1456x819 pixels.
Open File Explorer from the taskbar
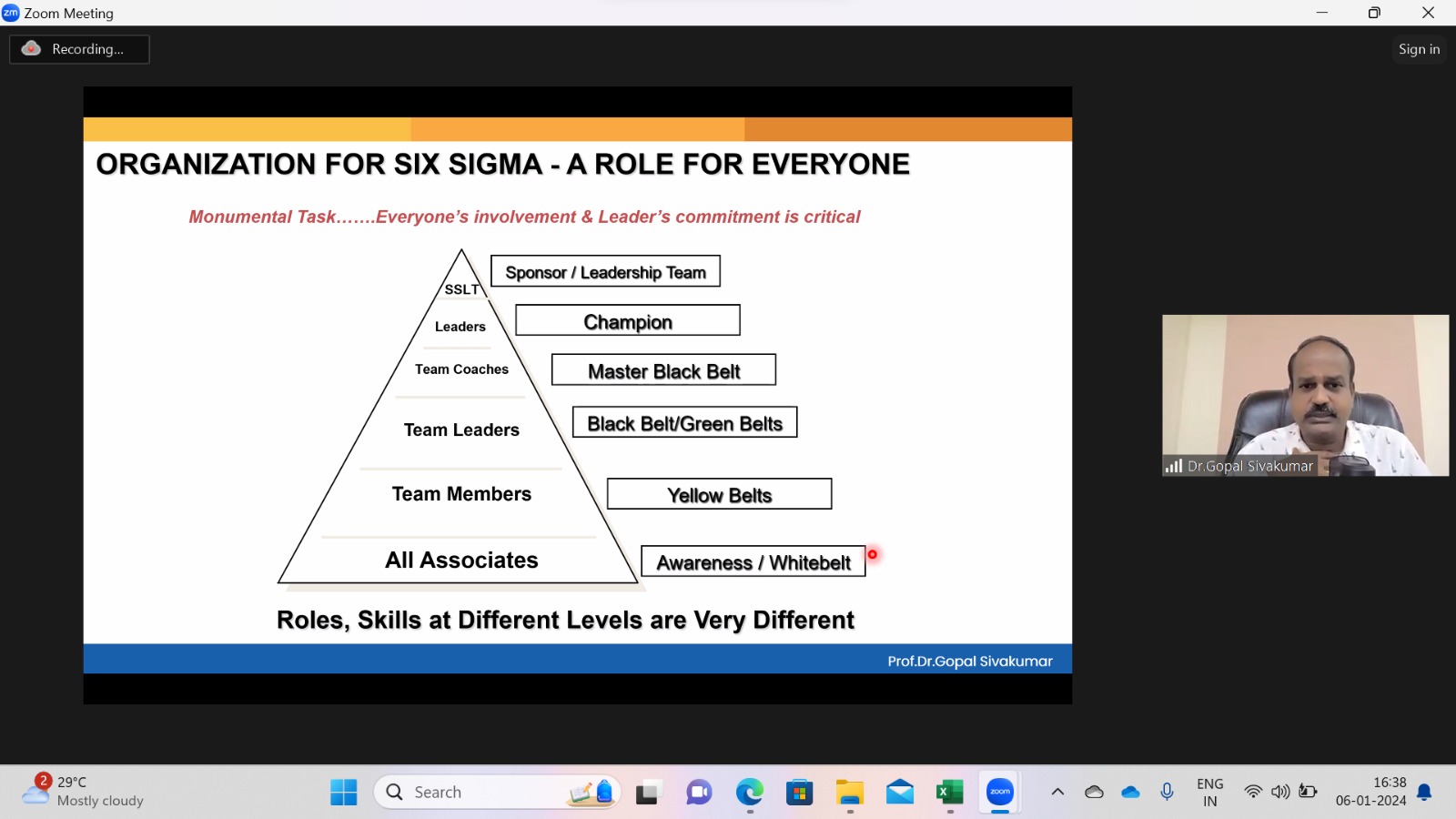[849, 793]
